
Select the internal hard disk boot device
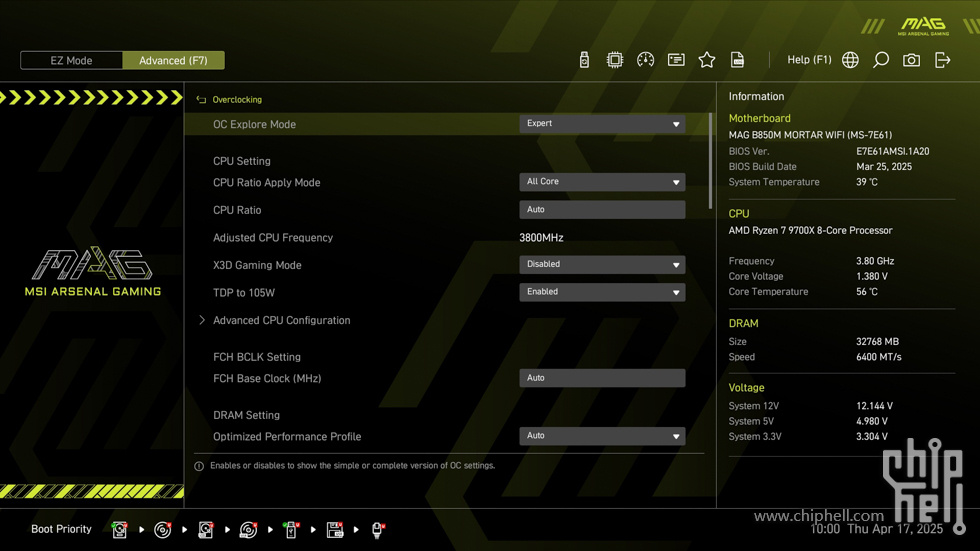(x=119, y=530)
